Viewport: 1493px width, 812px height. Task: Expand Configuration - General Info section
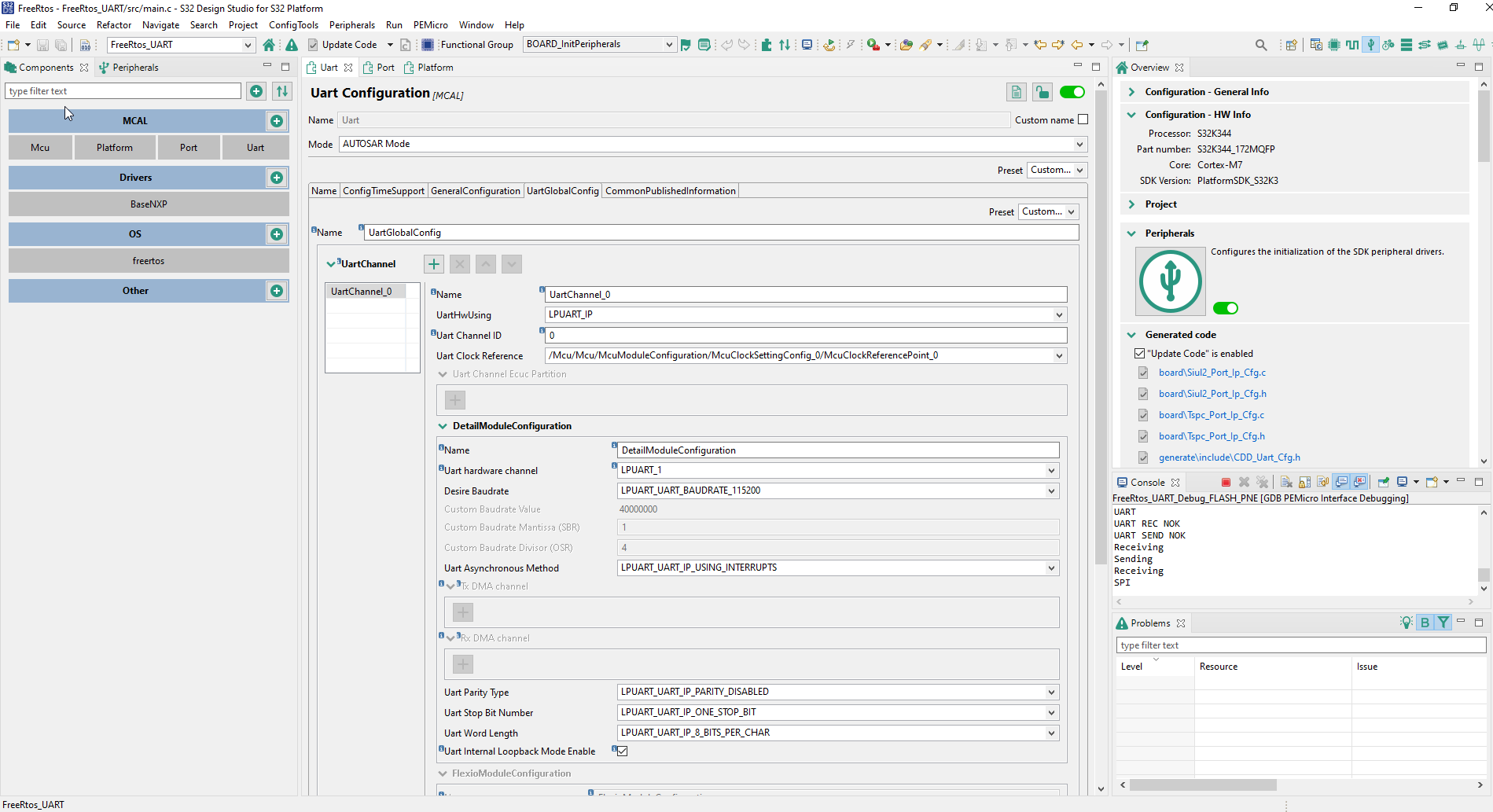[x=1132, y=92]
